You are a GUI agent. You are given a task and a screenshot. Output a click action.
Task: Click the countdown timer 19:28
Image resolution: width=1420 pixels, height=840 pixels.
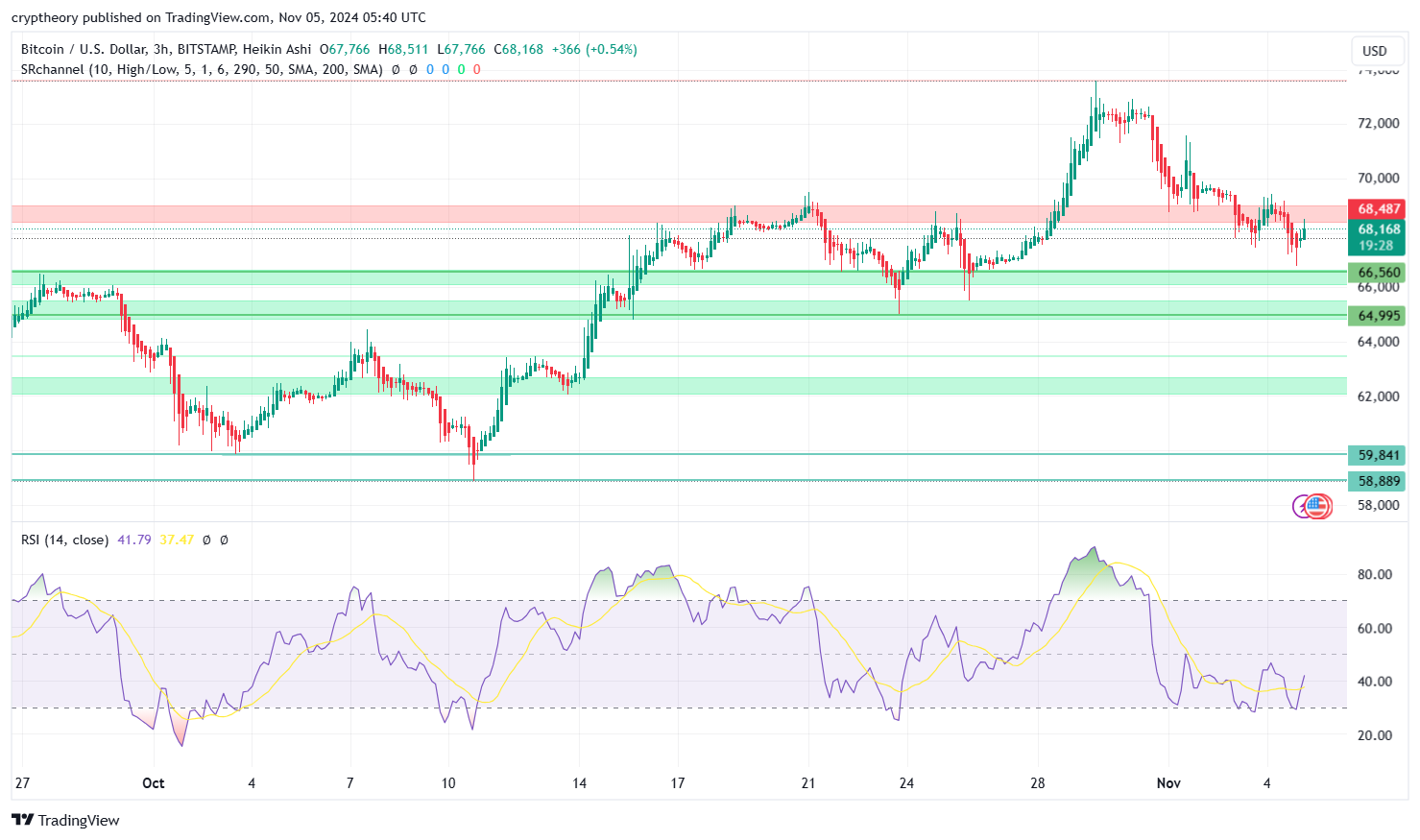point(1376,246)
